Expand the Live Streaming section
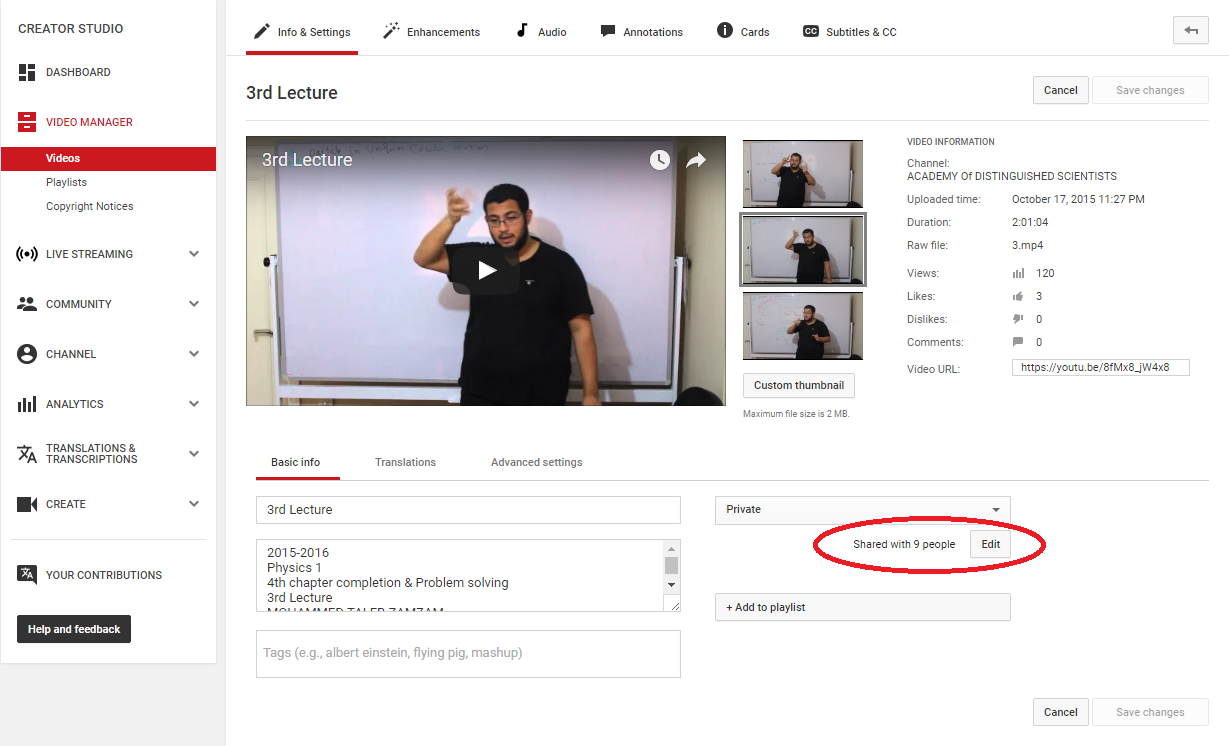Screen dimensions: 1229x746 pyautogui.click(x=194, y=254)
